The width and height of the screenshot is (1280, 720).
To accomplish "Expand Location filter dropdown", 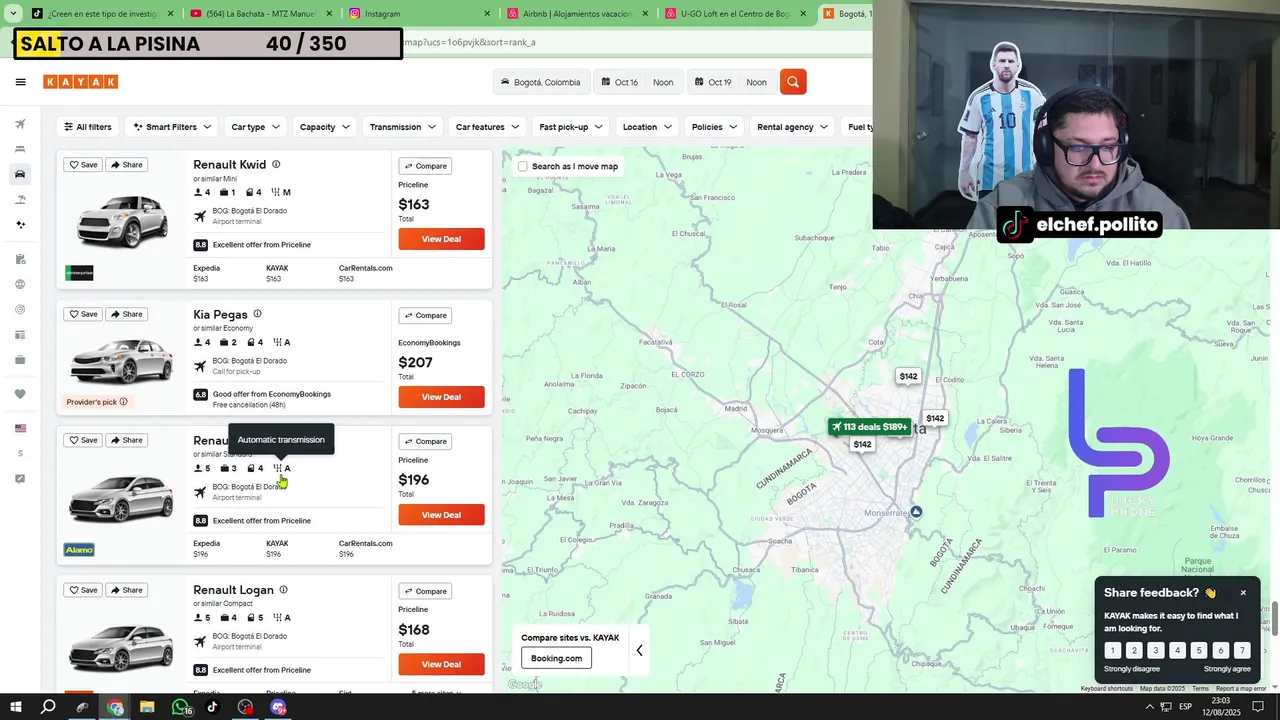I will pyautogui.click(x=646, y=127).
